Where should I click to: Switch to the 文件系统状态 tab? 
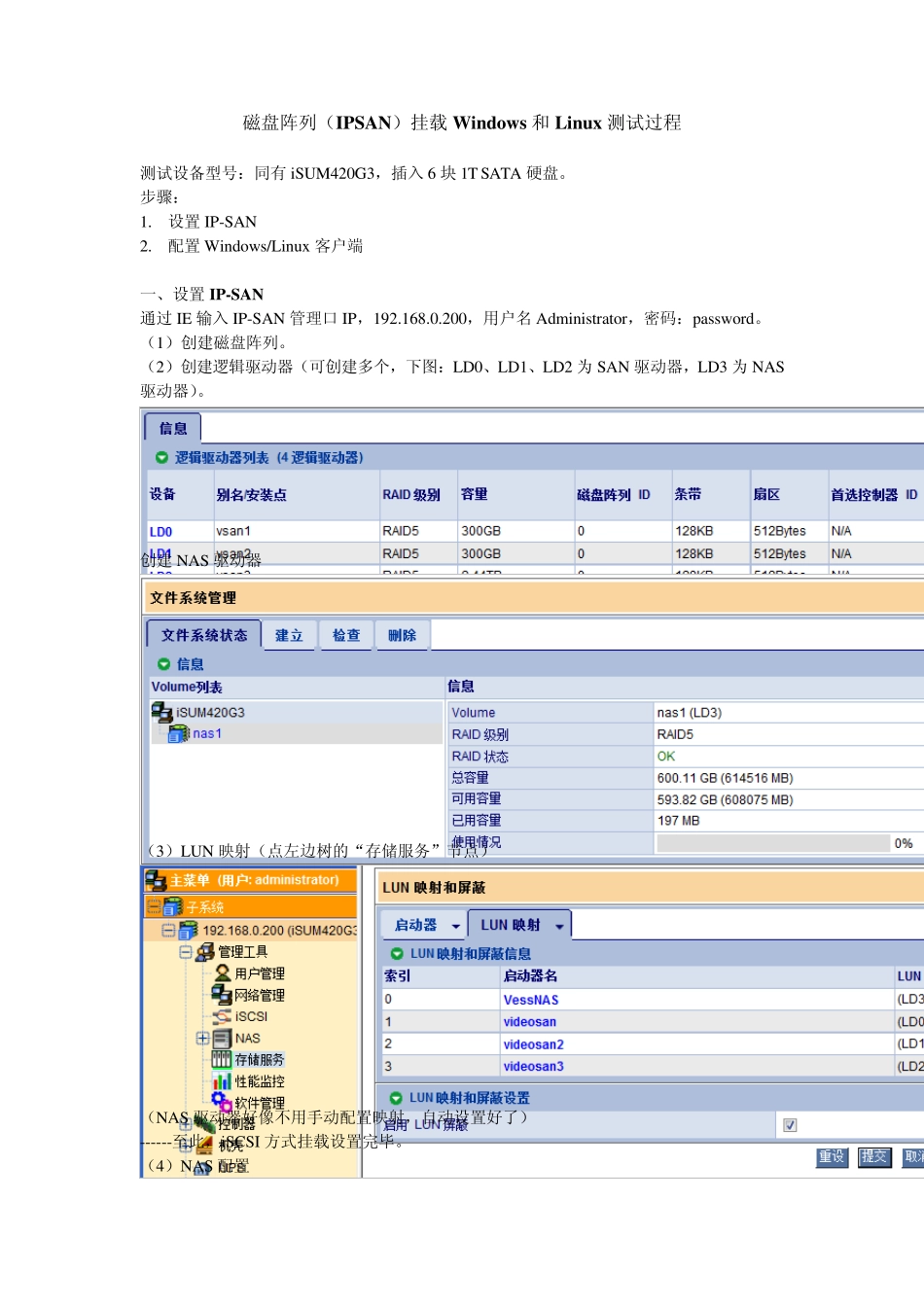(x=204, y=635)
